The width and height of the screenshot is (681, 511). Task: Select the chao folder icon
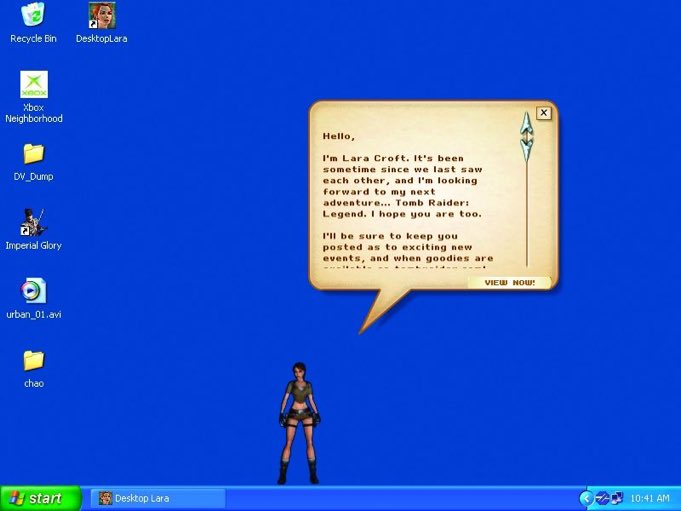tap(33, 369)
